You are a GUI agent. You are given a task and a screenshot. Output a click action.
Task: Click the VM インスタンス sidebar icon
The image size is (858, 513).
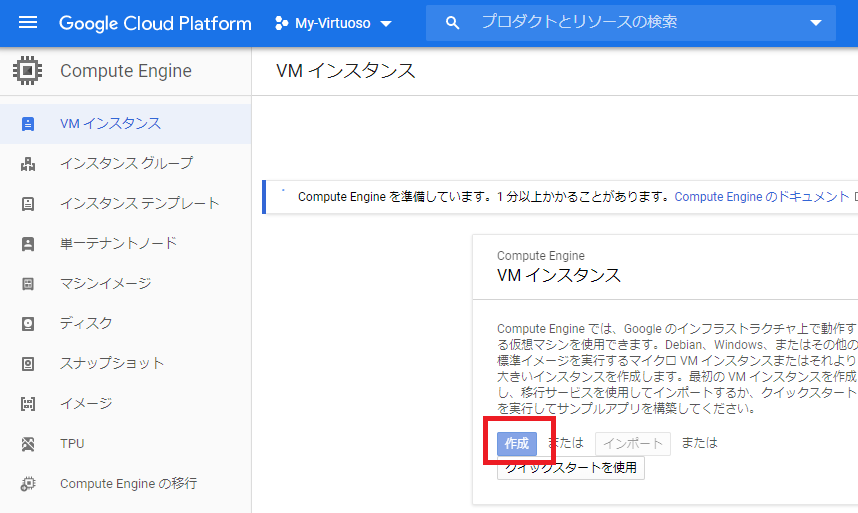point(27,124)
